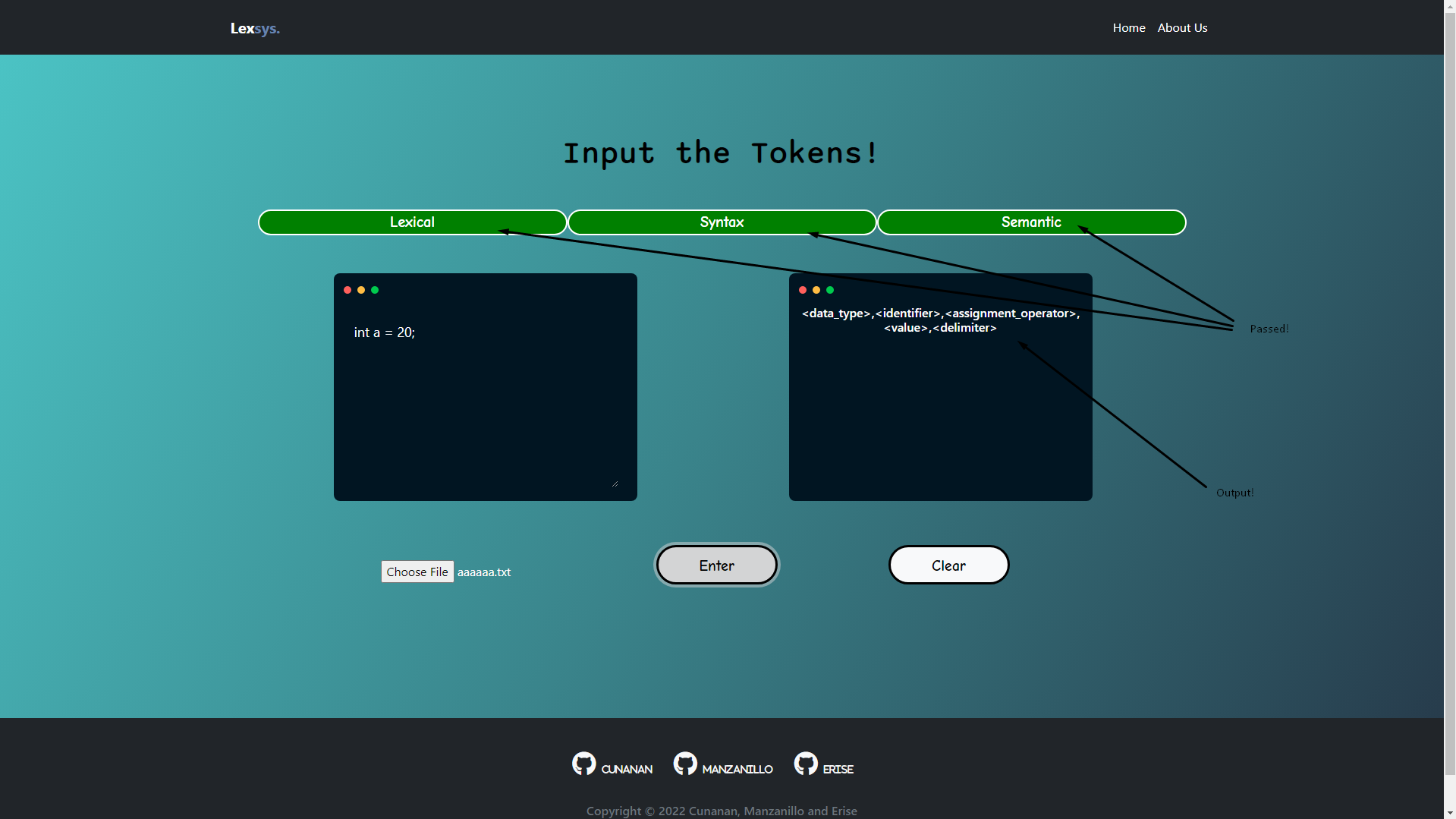This screenshot has height=819, width=1456.
Task: Select the Syntax analysis stage
Action: 722,222
